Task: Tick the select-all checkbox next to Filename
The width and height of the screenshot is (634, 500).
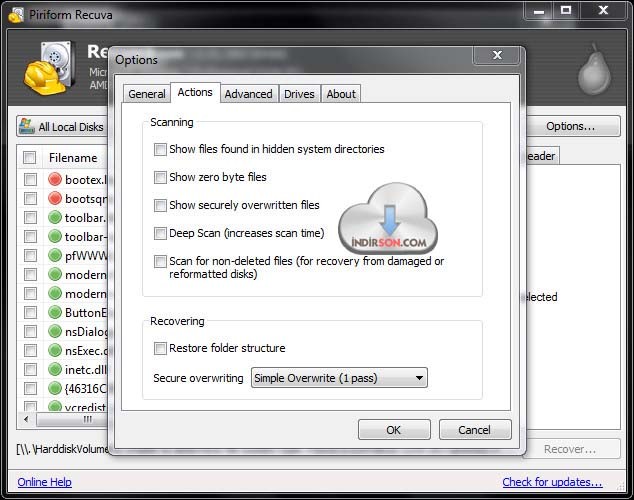Action: [30, 157]
